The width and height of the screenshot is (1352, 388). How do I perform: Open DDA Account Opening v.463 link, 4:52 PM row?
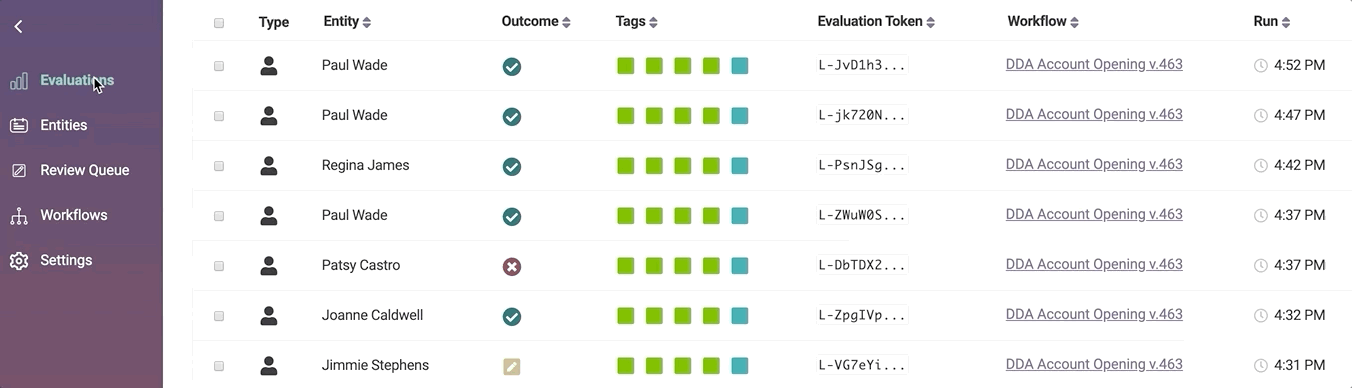(x=1094, y=64)
